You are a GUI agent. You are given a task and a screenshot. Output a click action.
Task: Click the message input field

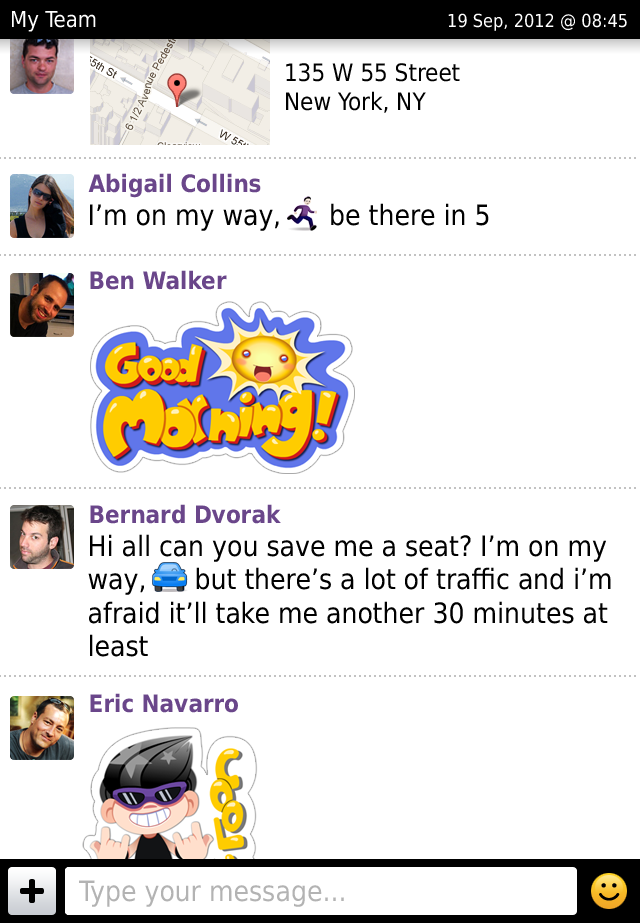pos(320,891)
